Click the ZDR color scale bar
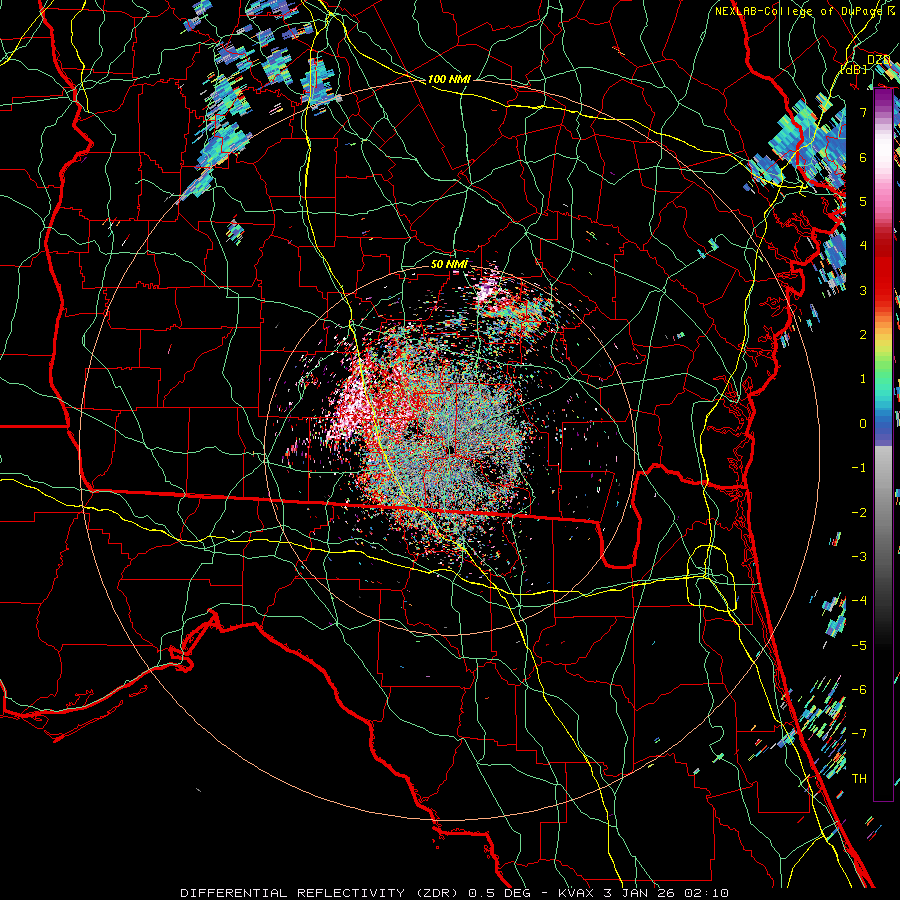 883,445
